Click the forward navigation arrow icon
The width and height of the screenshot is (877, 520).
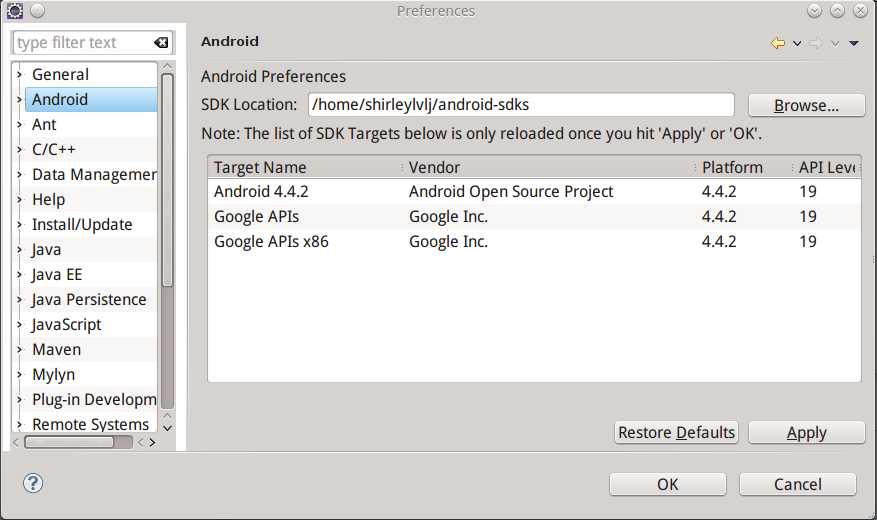click(x=816, y=43)
